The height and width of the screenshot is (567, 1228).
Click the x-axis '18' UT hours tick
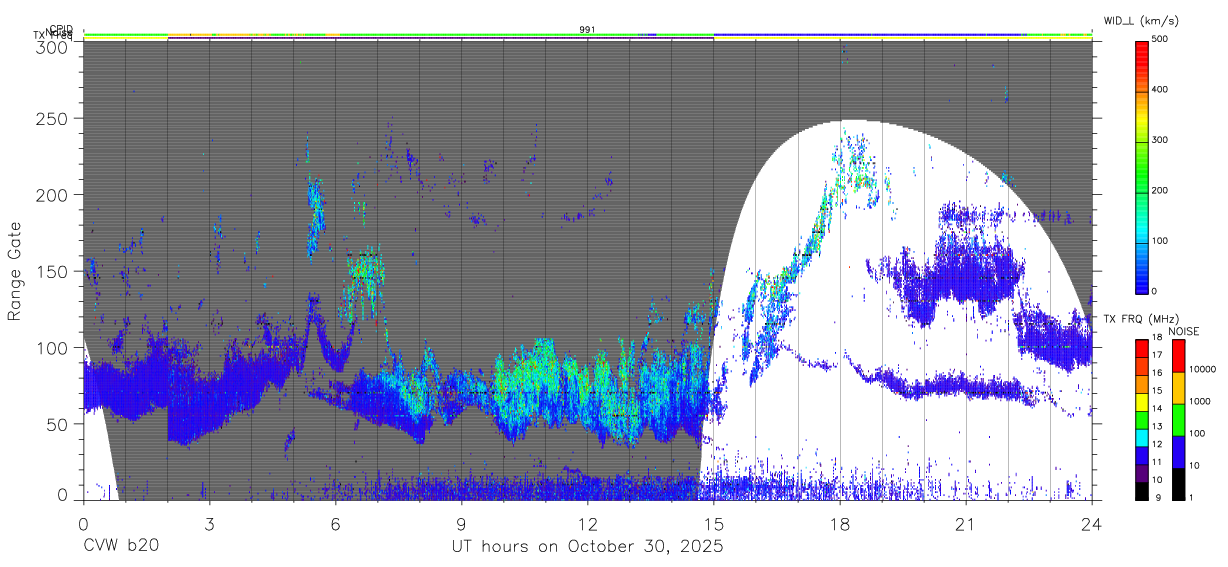840,523
